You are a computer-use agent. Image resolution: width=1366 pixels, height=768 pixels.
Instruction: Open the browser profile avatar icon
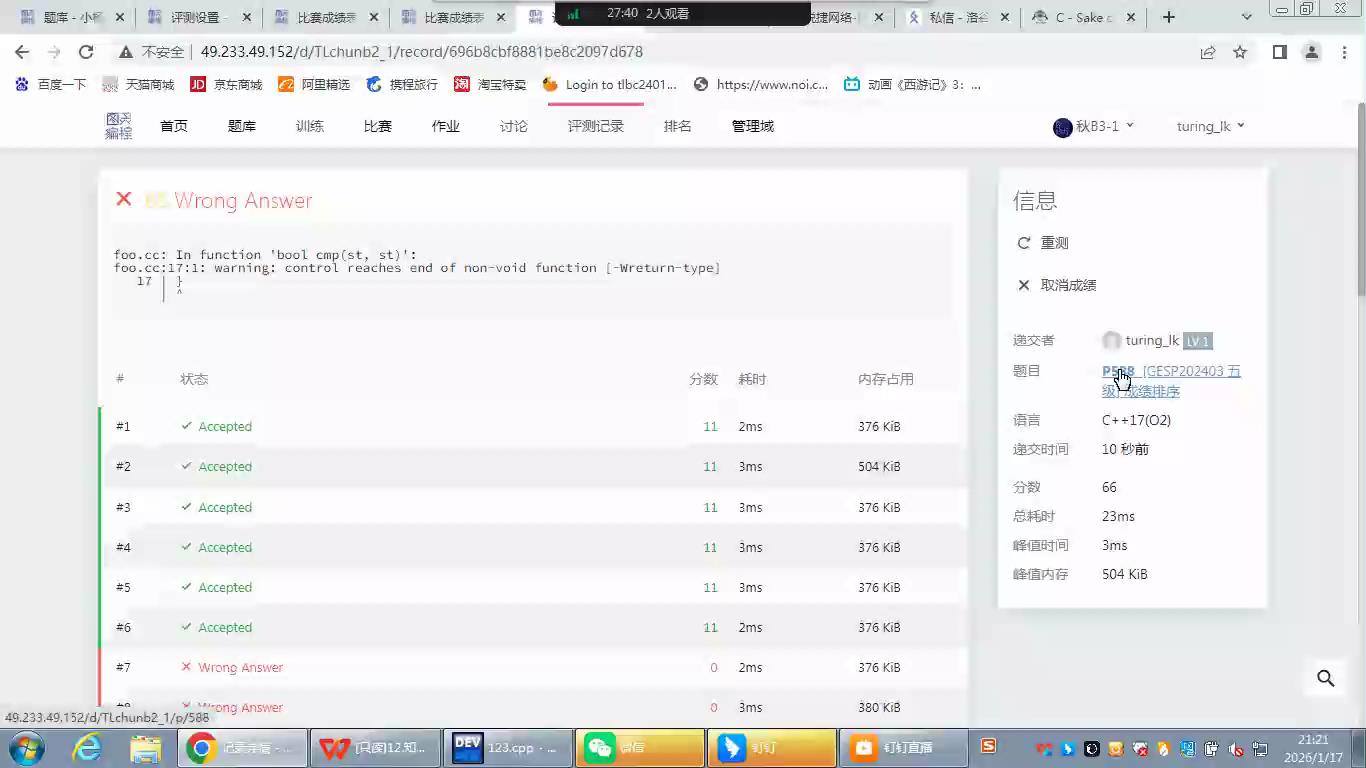1311,52
